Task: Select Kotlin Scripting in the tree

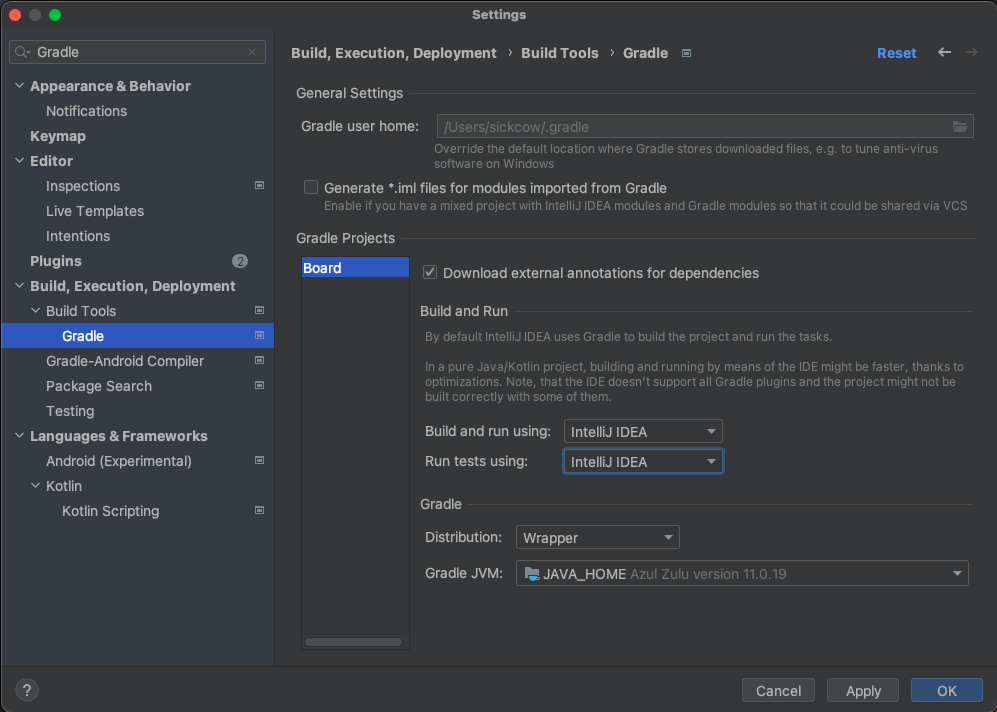Action: 111,511
